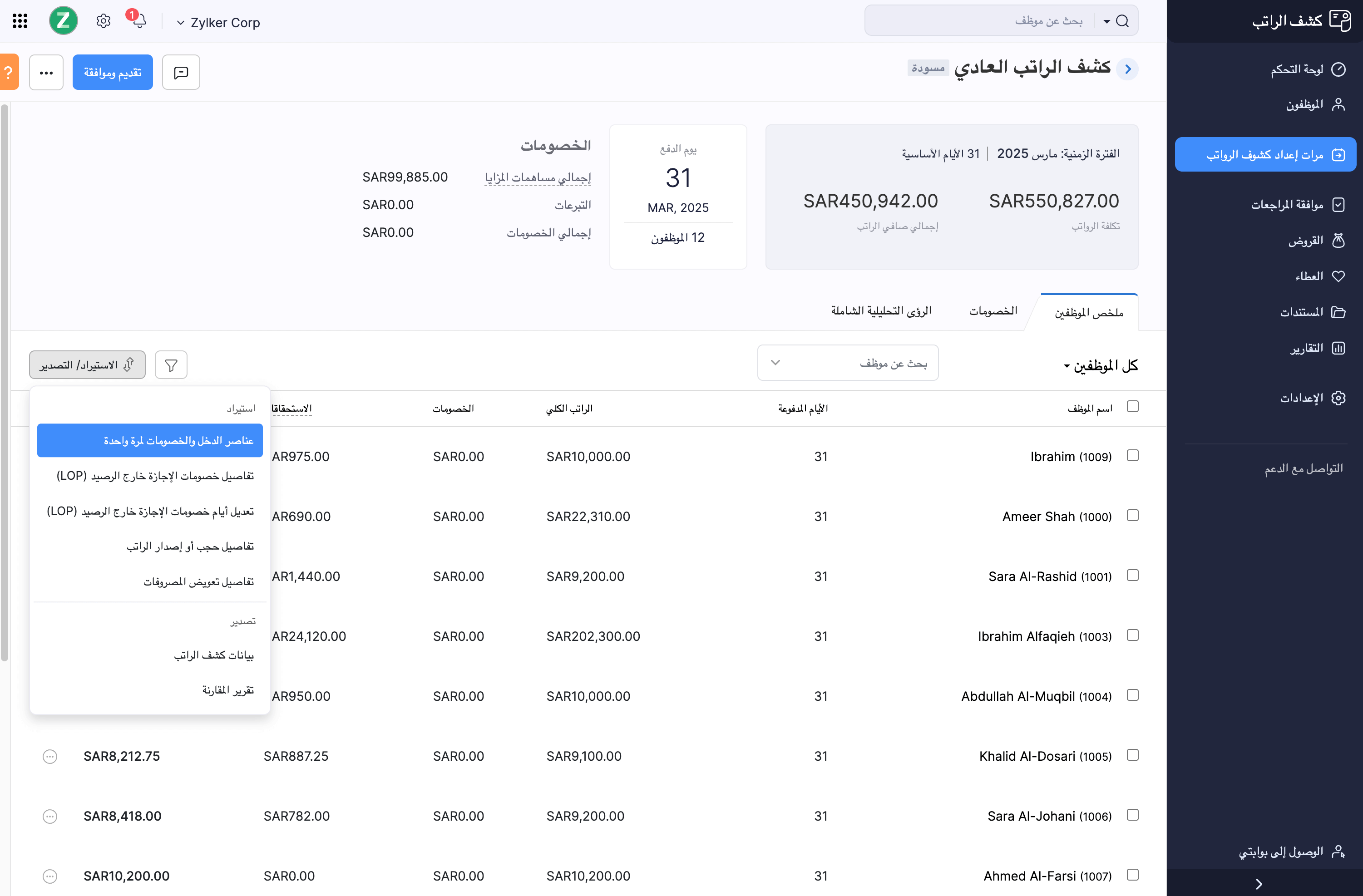Viewport: 1363px width, 896px height.
Task: Expand the بحث عن موظف combo box chevron
Action: [776, 362]
